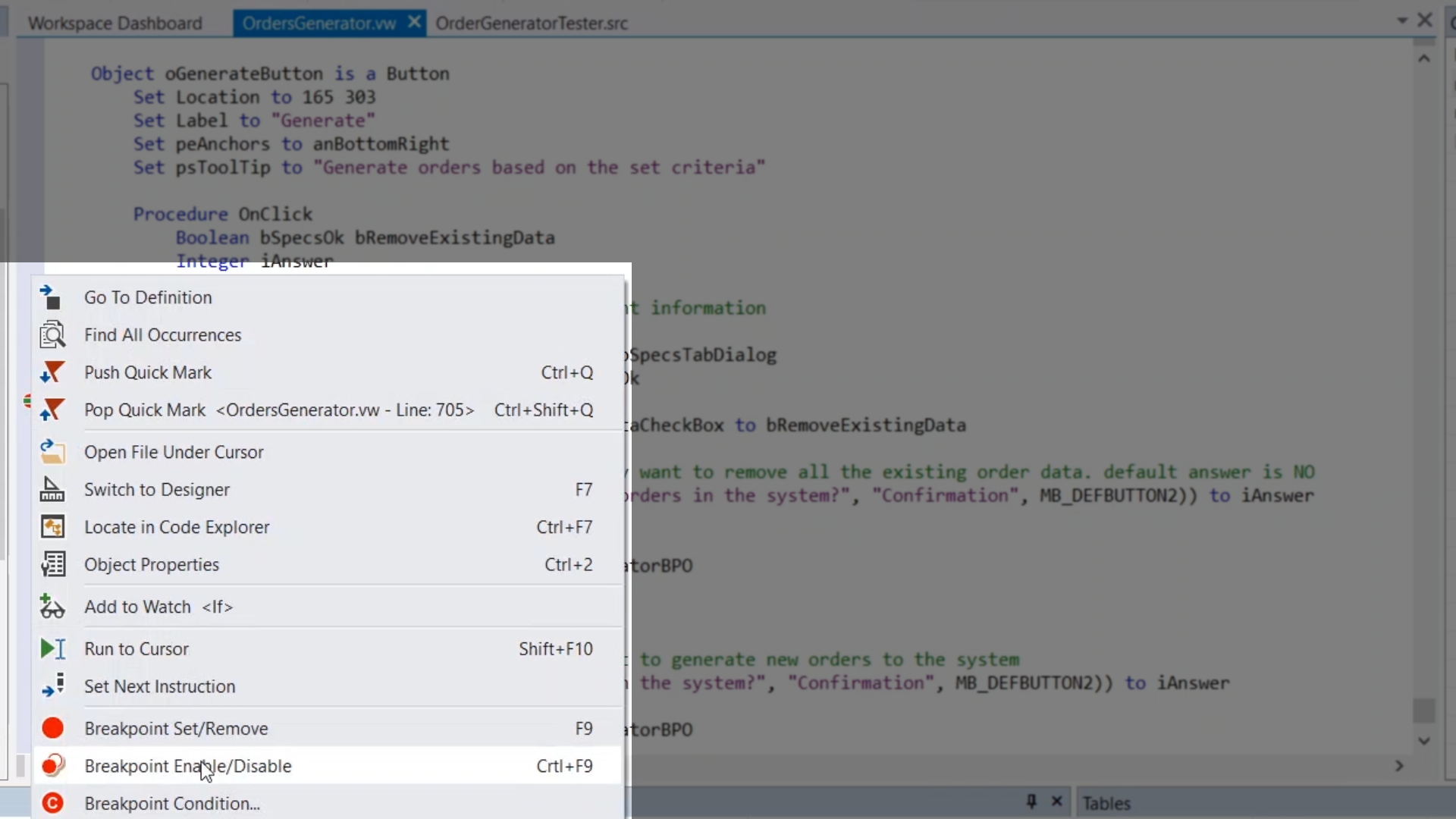Switch to OrderGeneratorTester.src tab
The image size is (1456, 819).
point(532,24)
